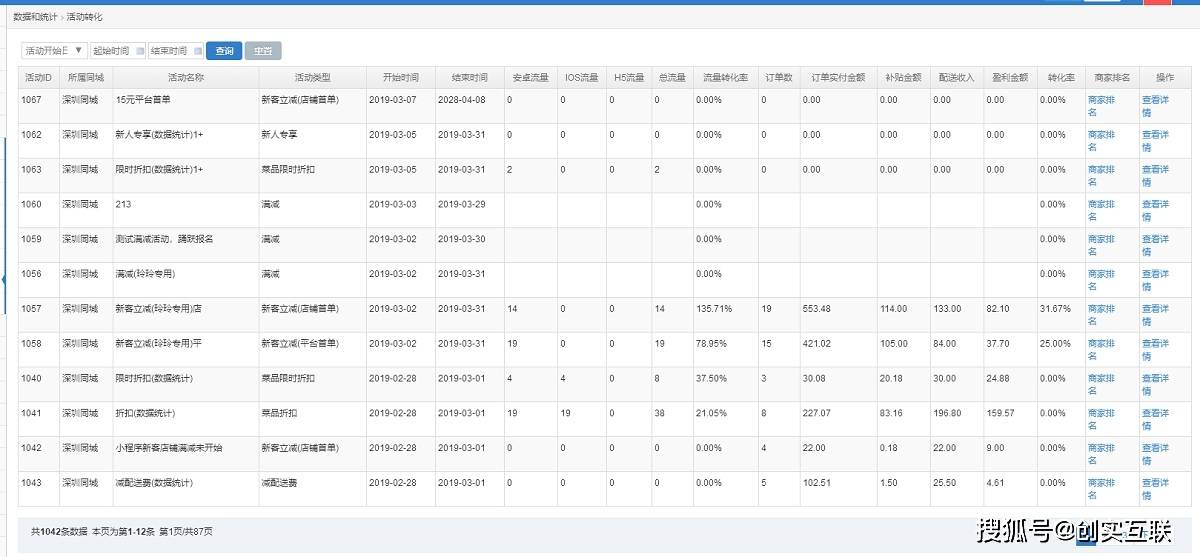1200x557 pixels.
Task: Click the IOS流量 column header
Action: click(582, 77)
